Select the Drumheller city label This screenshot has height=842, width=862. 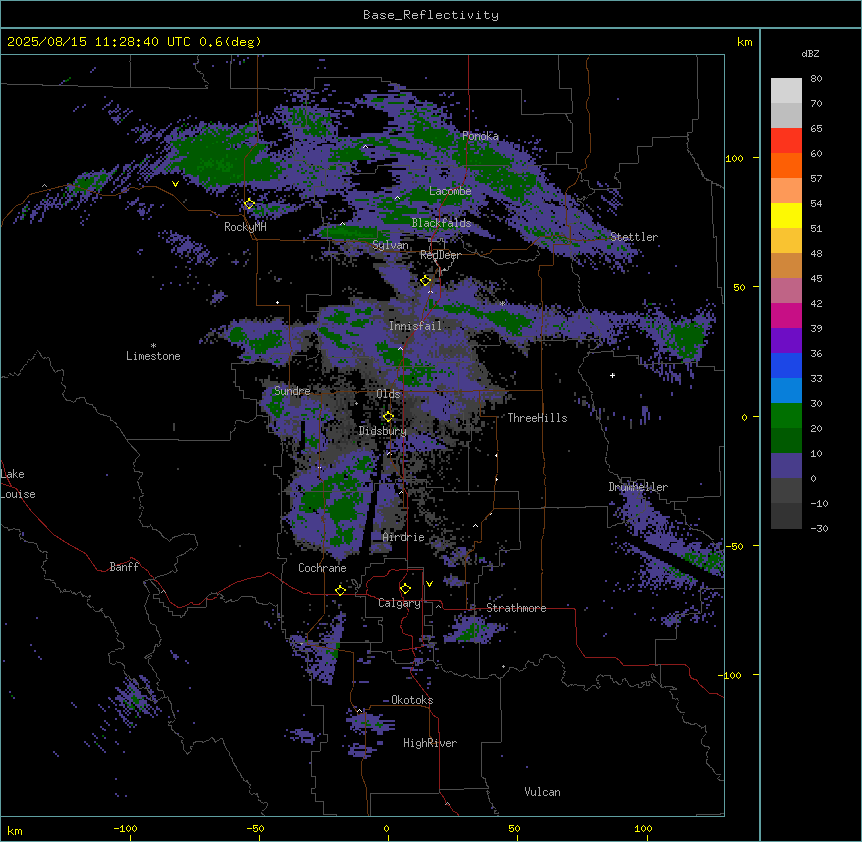click(638, 487)
